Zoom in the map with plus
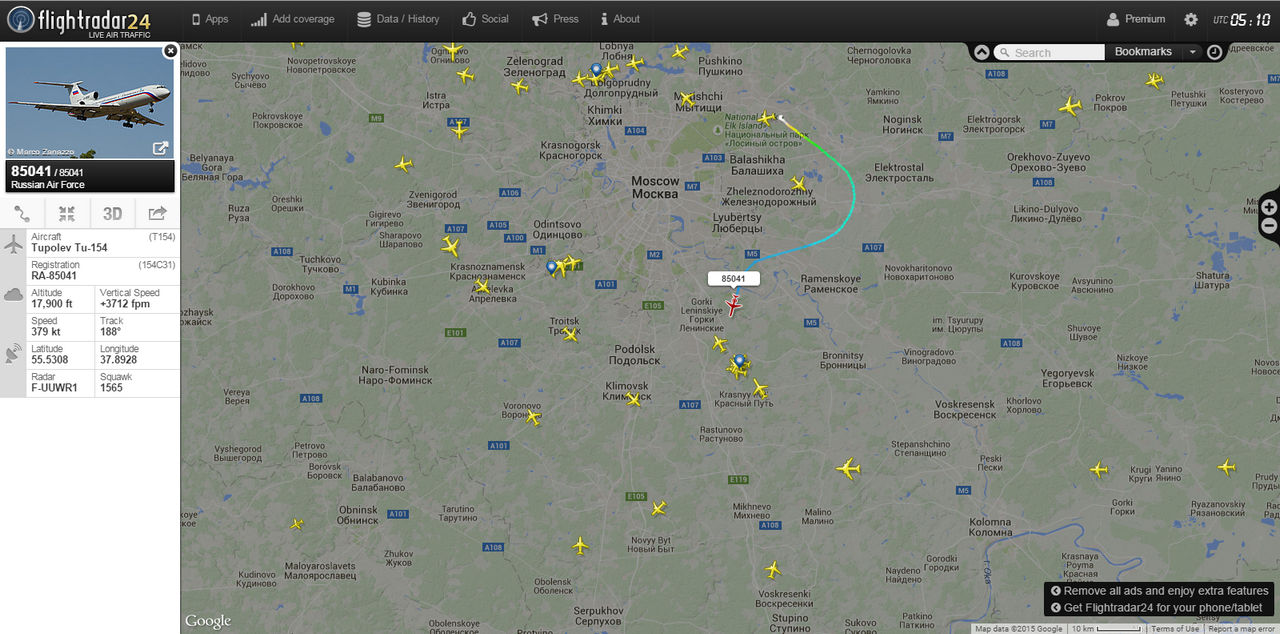The width and height of the screenshot is (1280, 634). 1269,207
